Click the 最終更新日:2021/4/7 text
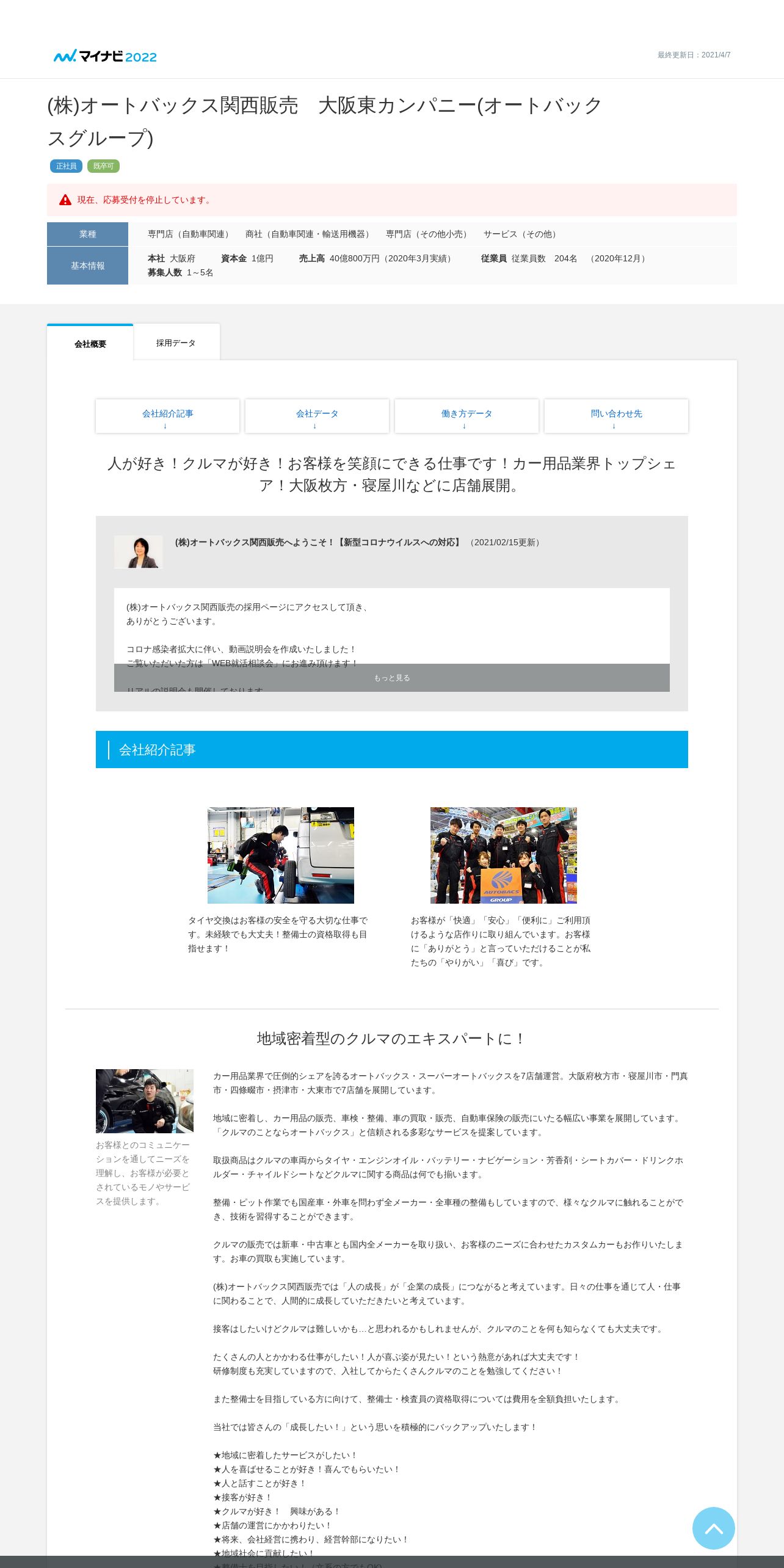The height and width of the screenshot is (1568, 784). pos(694,55)
